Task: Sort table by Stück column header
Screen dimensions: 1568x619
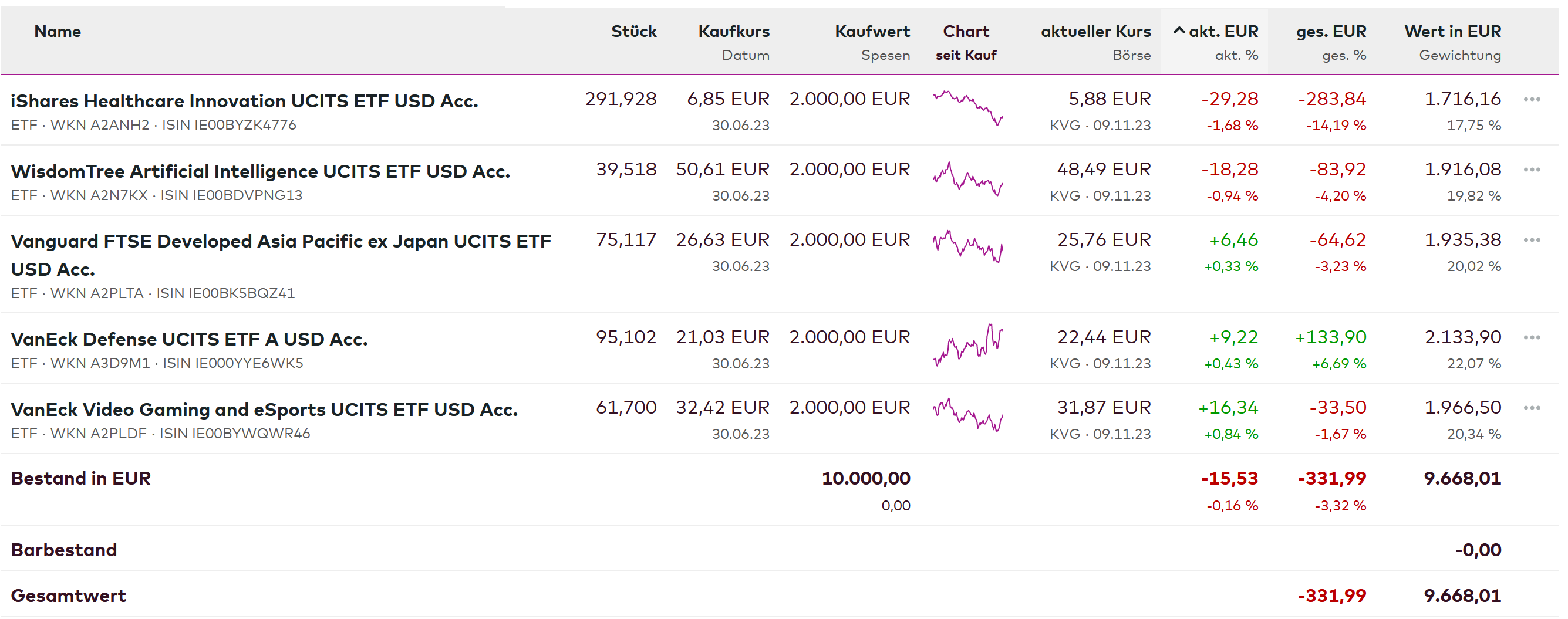Action: pyautogui.click(x=633, y=32)
